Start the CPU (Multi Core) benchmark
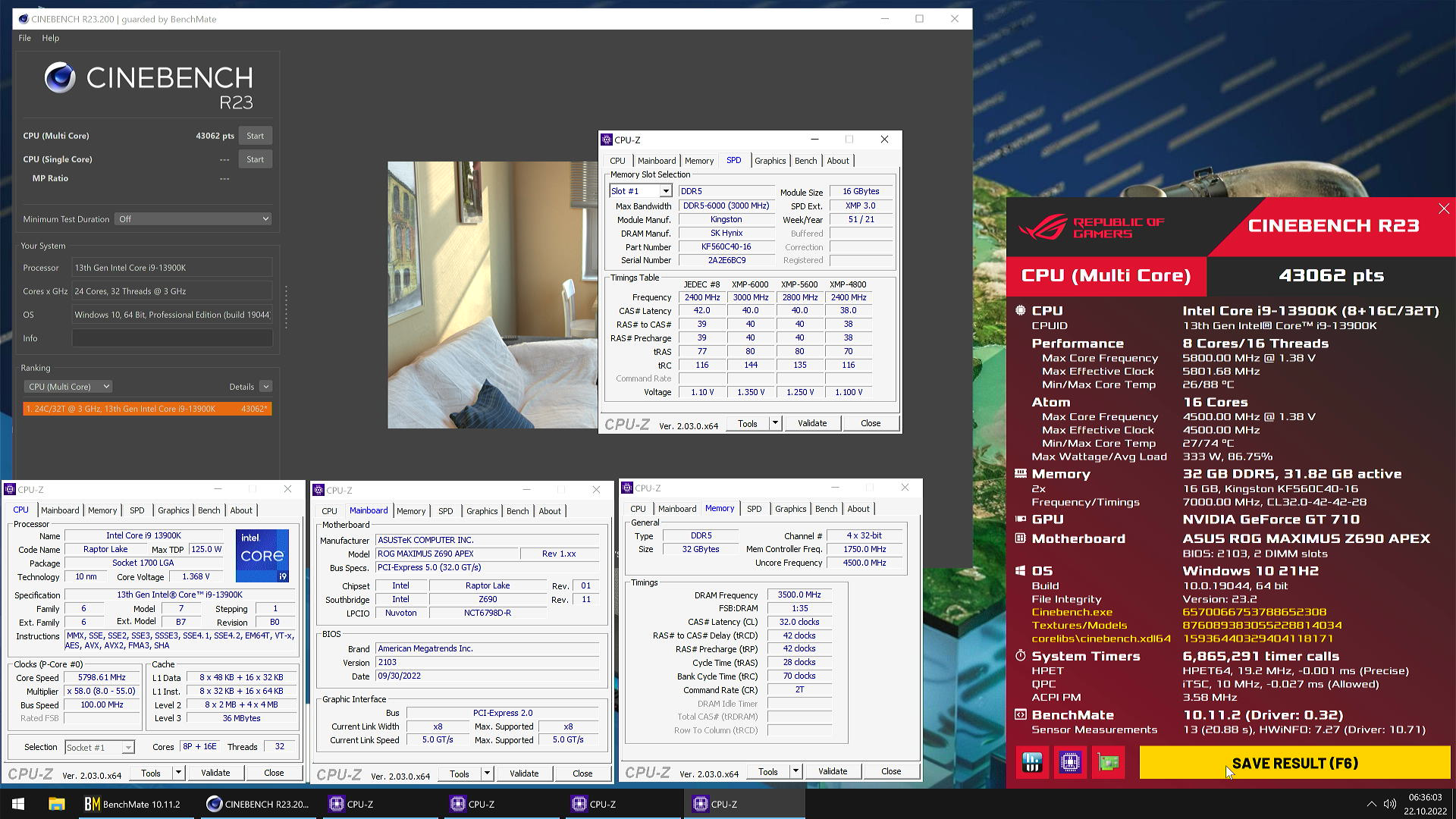Viewport: 1456px width, 819px height. coord(255,136)
